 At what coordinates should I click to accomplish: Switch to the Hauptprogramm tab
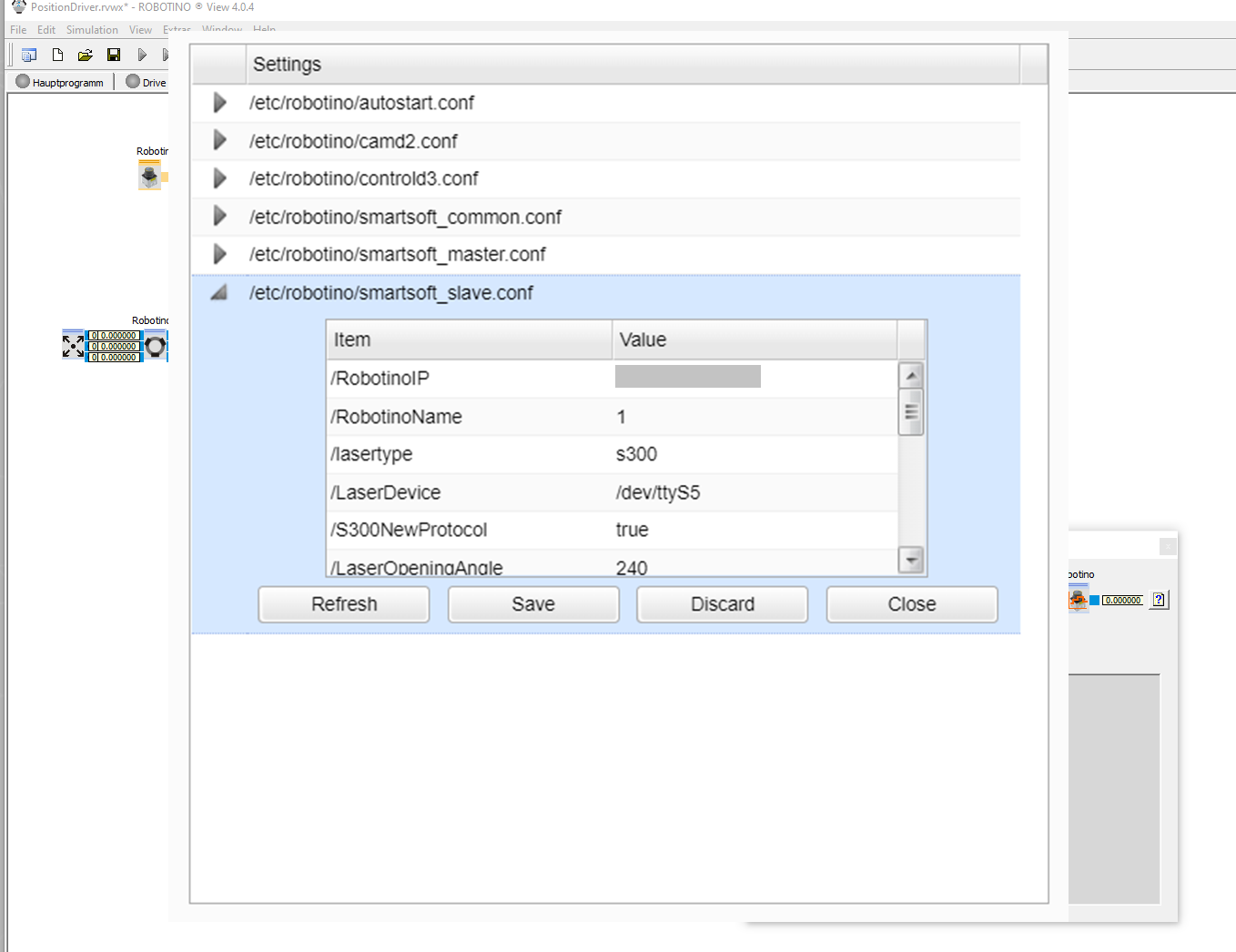[x=60, y=82]
